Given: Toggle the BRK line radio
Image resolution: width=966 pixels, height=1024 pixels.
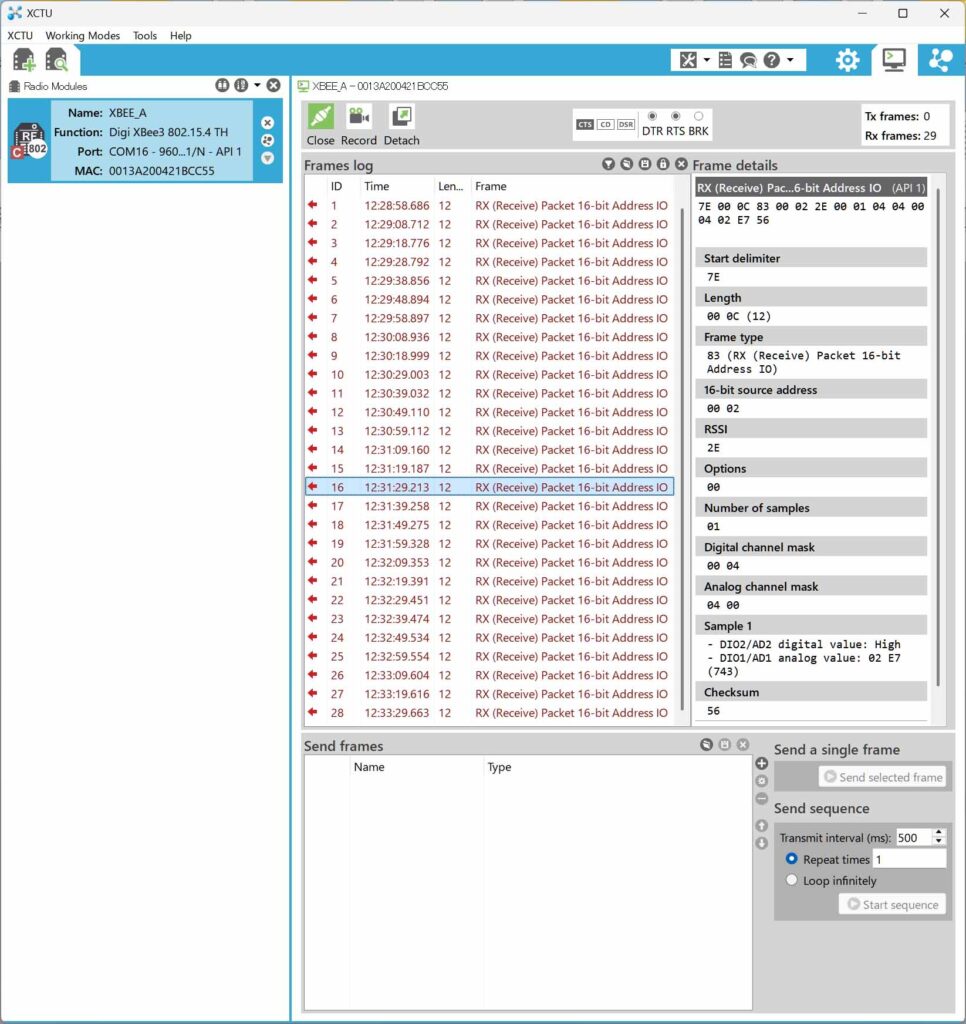Looking at the screenshot, I should (698, 116).
